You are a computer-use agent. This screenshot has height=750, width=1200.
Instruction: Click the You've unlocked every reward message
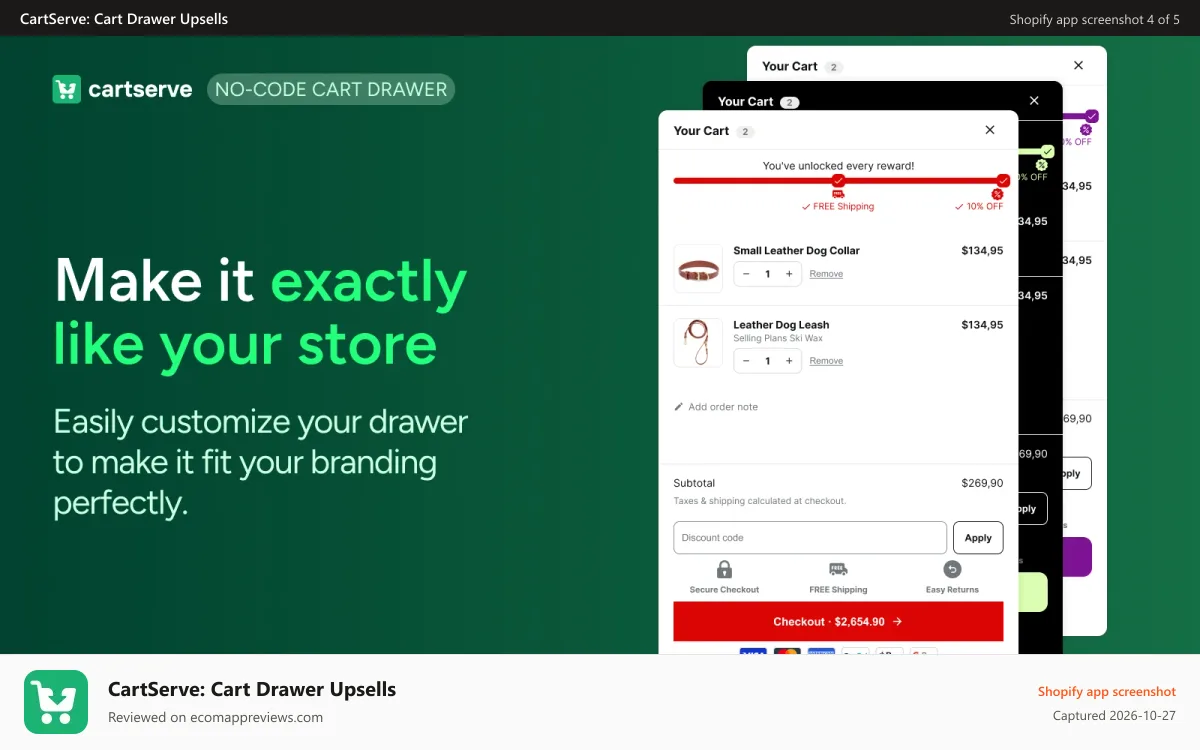click(838, 166)
